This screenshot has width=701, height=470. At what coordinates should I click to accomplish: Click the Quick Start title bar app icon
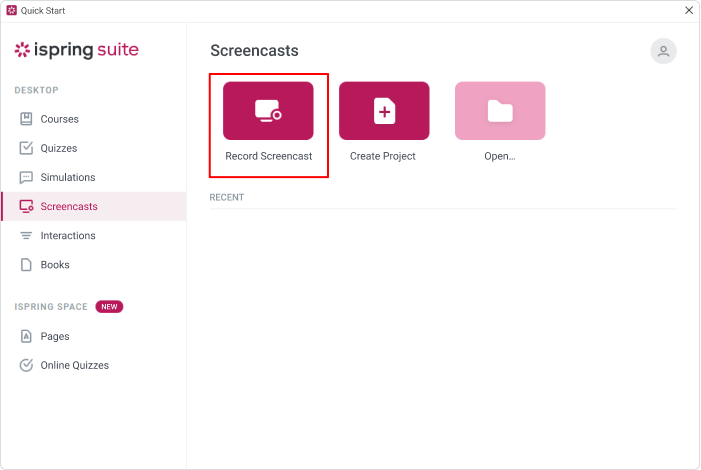(12, 10)
